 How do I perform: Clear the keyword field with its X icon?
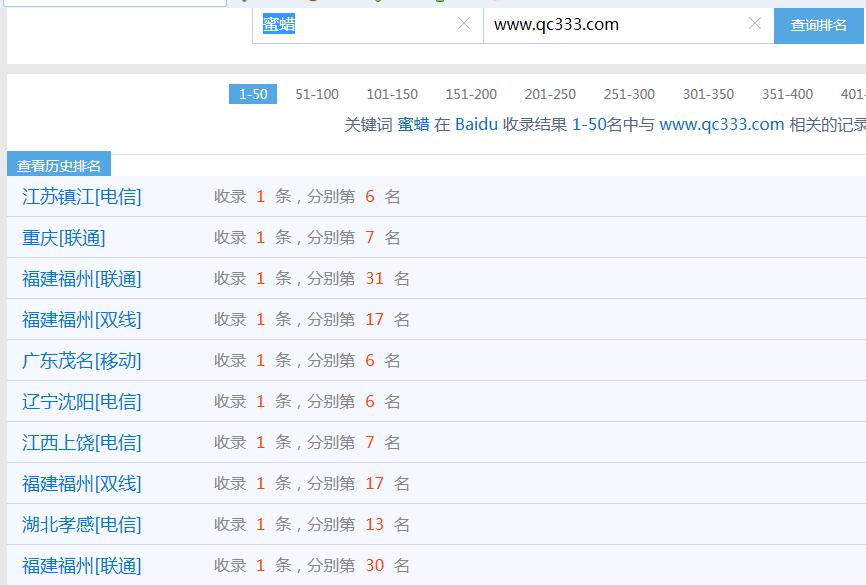coord(463,24)
